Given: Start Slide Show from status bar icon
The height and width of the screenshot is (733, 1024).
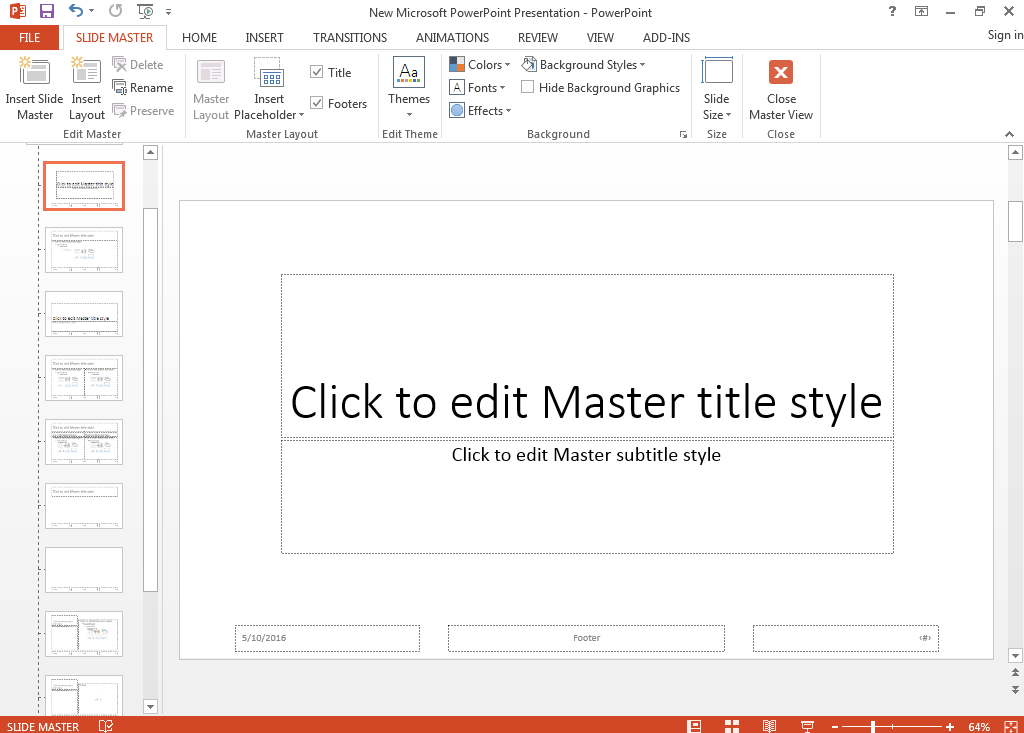Looking at the screenshot, I should coord(807,726).
